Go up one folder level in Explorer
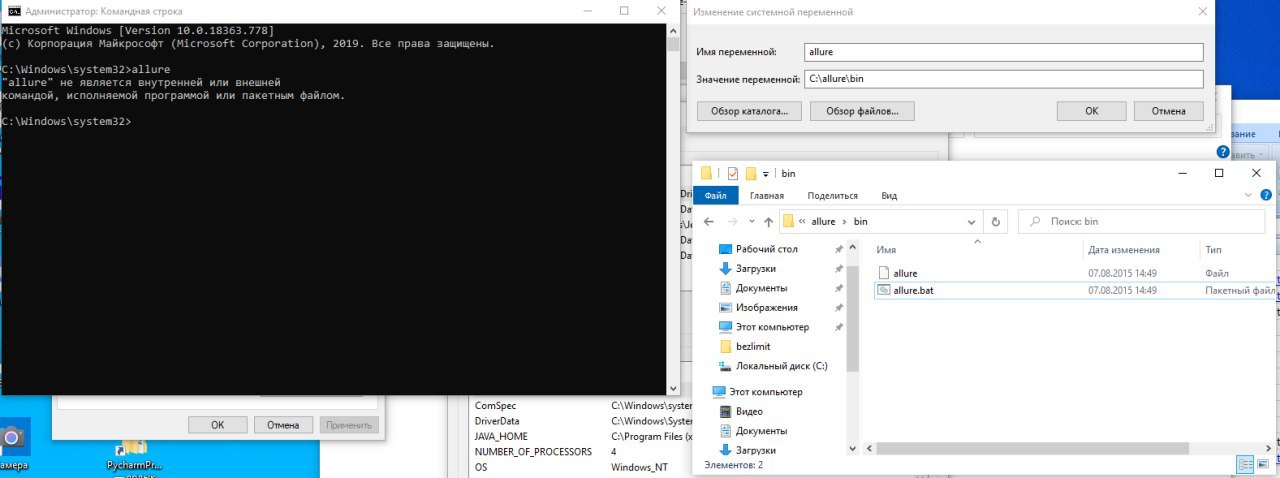Viewport: 1280px width, 478px height. coord(768,222)
